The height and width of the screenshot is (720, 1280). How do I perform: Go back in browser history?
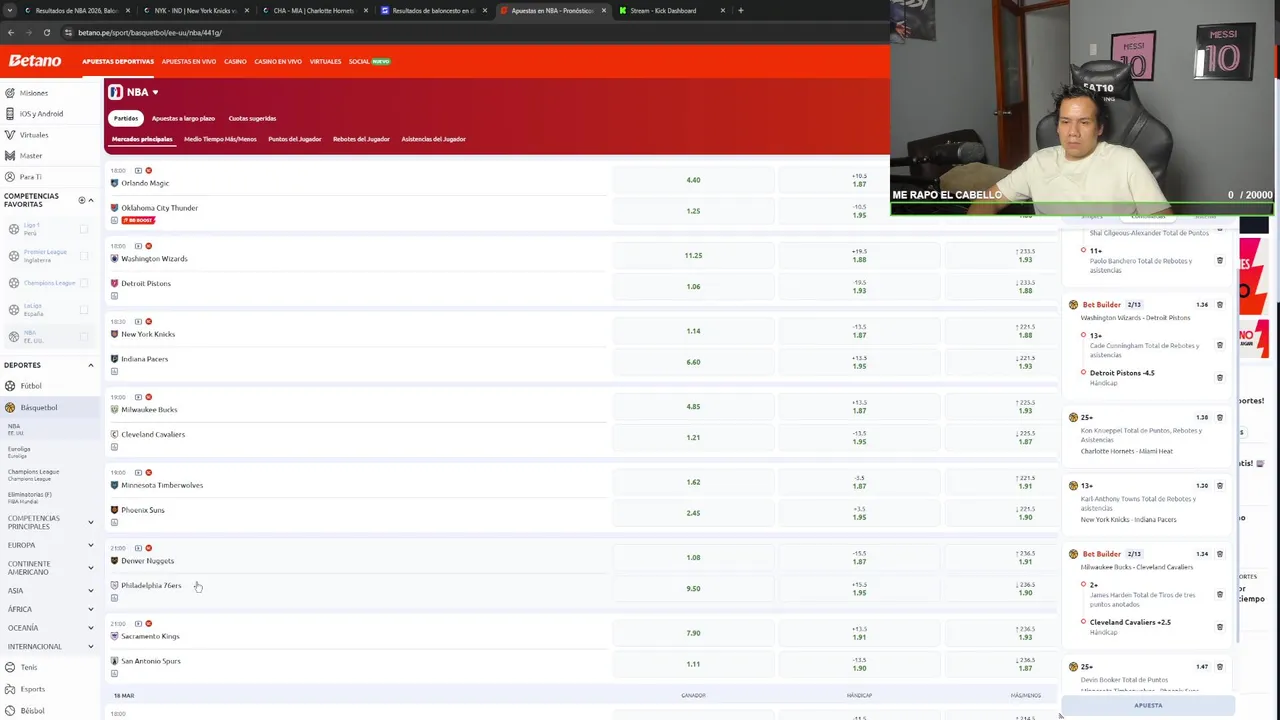click(11, 32)
